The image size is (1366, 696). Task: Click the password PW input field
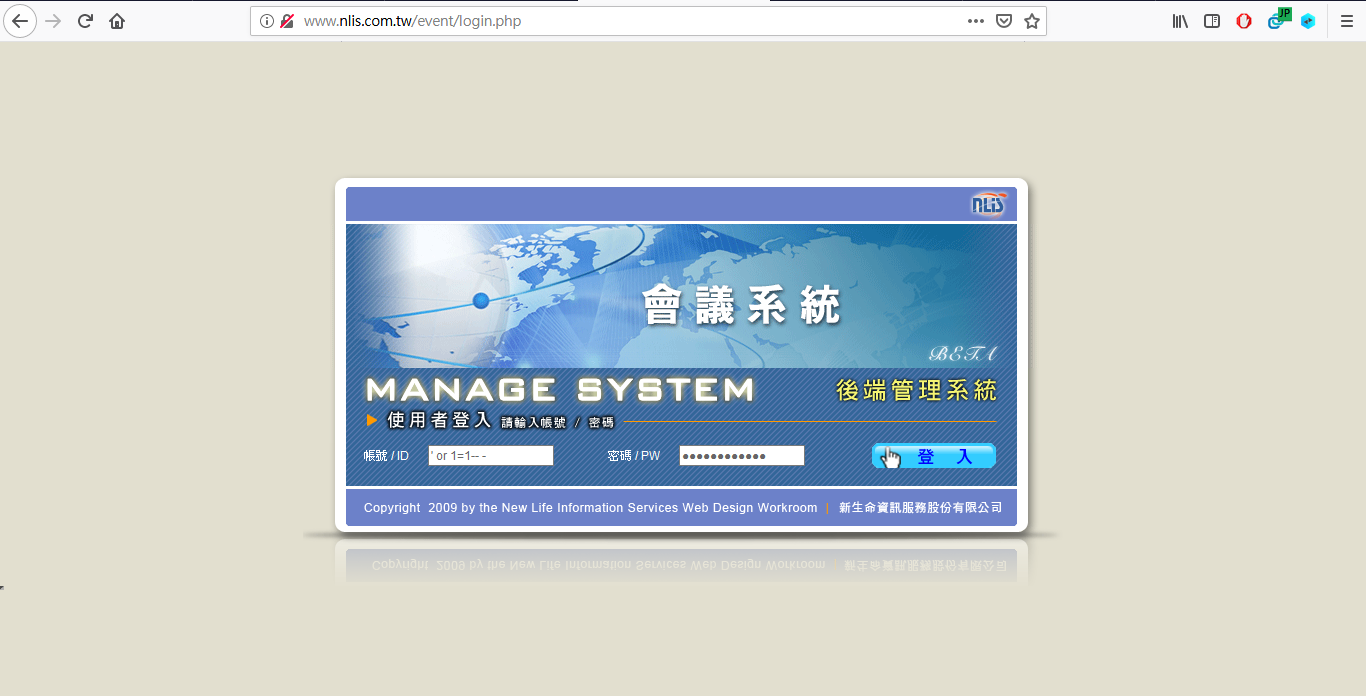point(742,456)
